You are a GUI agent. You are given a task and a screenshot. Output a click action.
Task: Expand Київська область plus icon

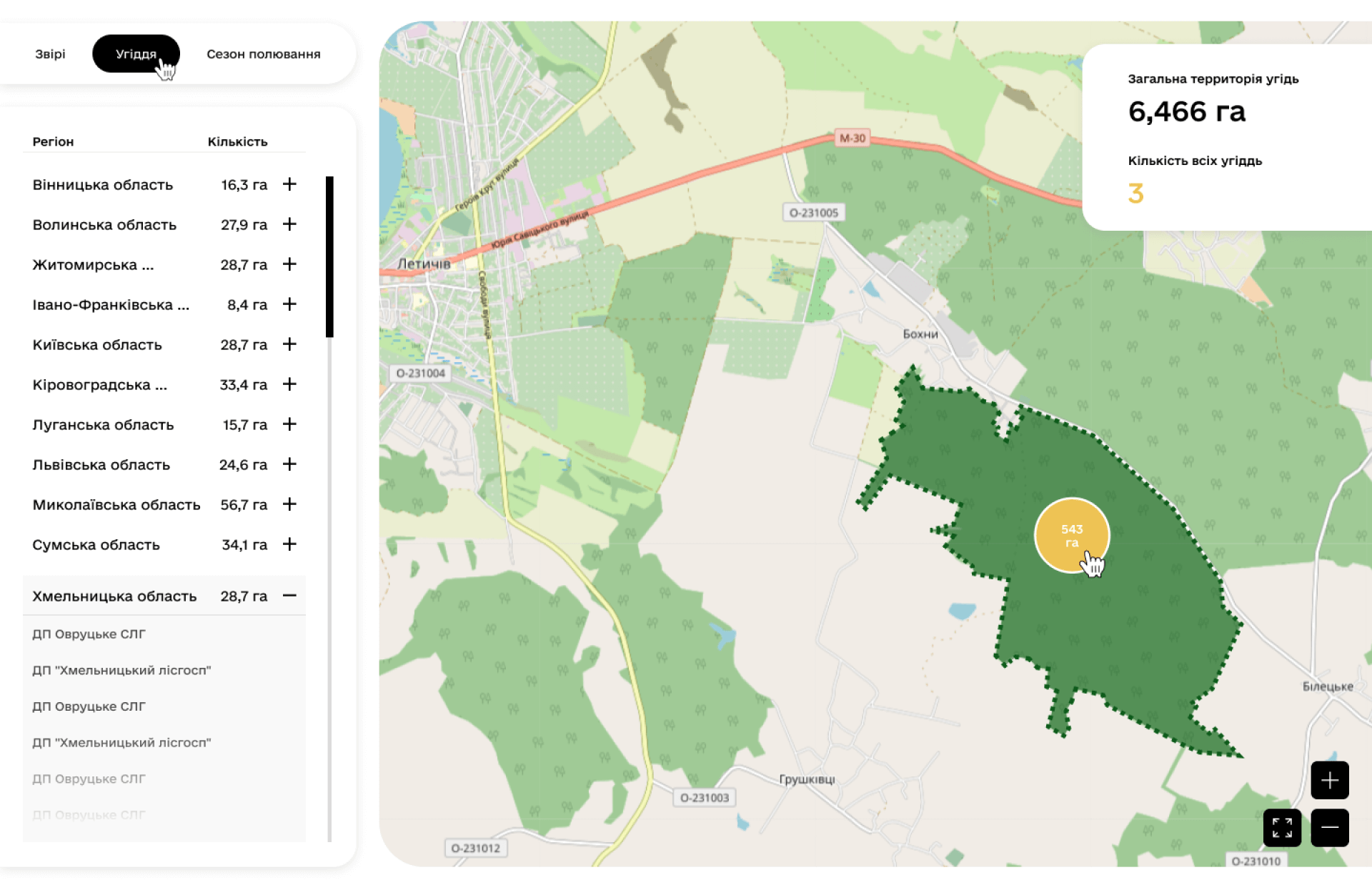click(289, 344)
